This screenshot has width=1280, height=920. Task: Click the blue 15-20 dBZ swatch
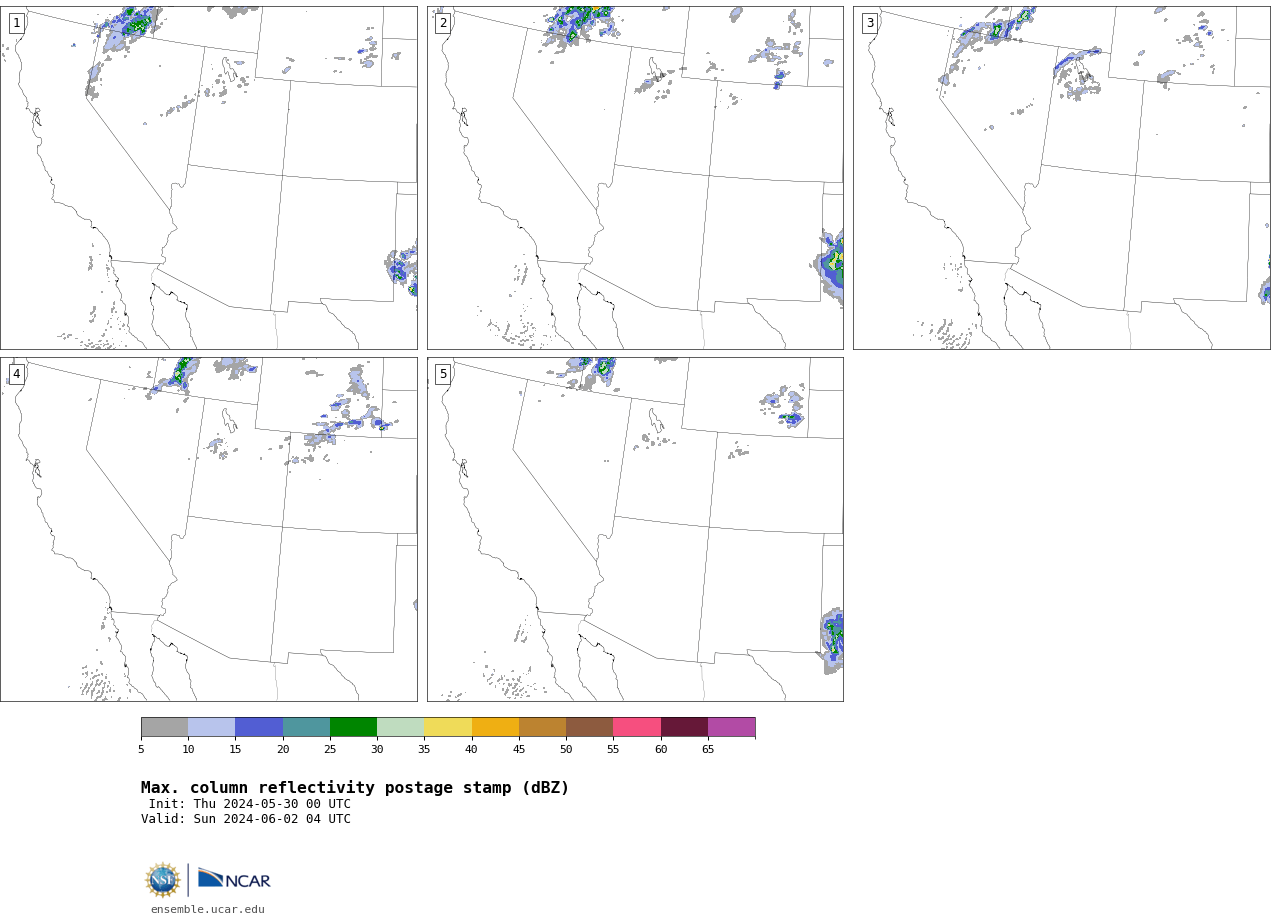coord(259,727)
